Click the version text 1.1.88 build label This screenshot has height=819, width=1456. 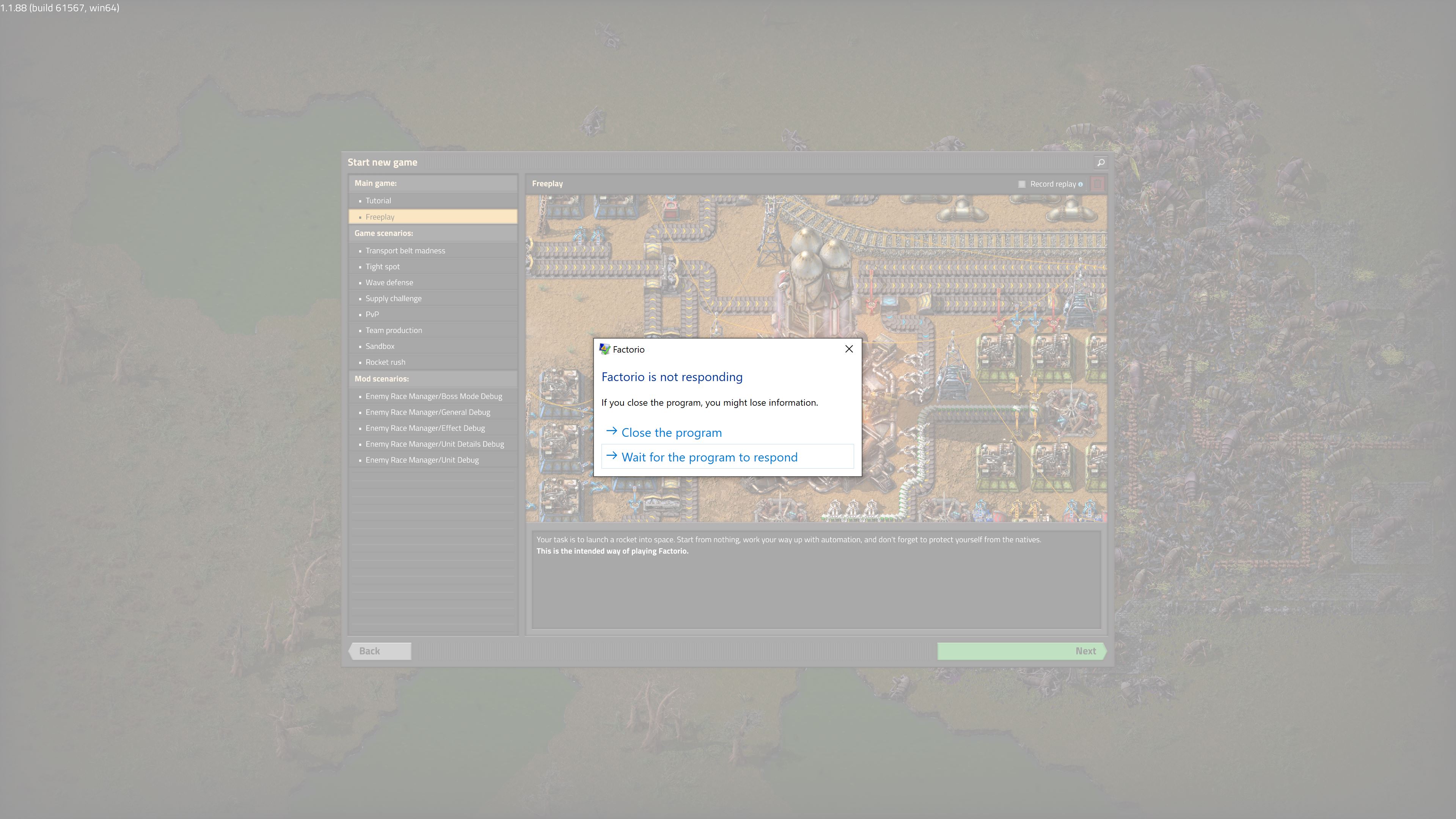(x=60, y=8)
